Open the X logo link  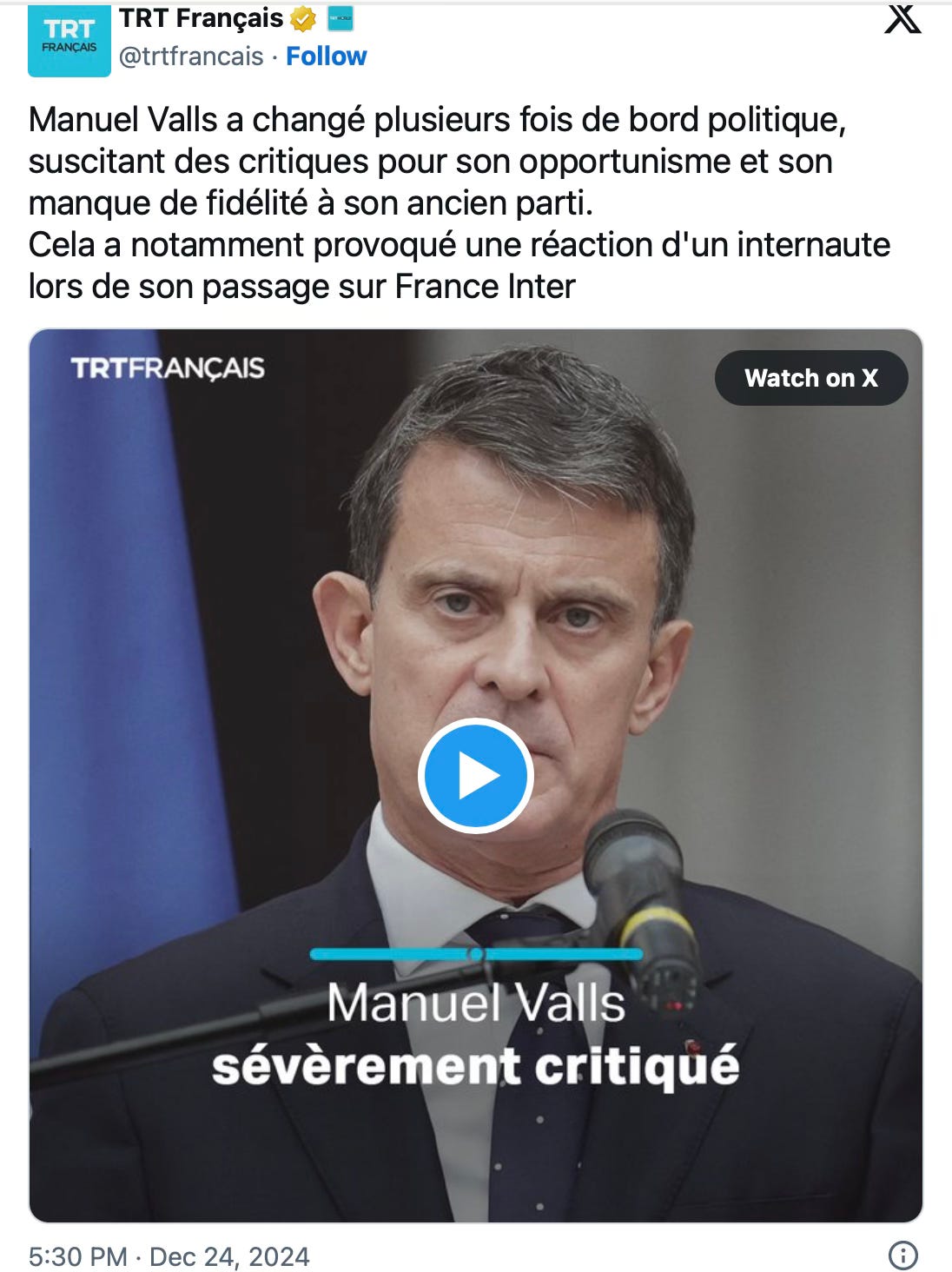coord(902,18)
